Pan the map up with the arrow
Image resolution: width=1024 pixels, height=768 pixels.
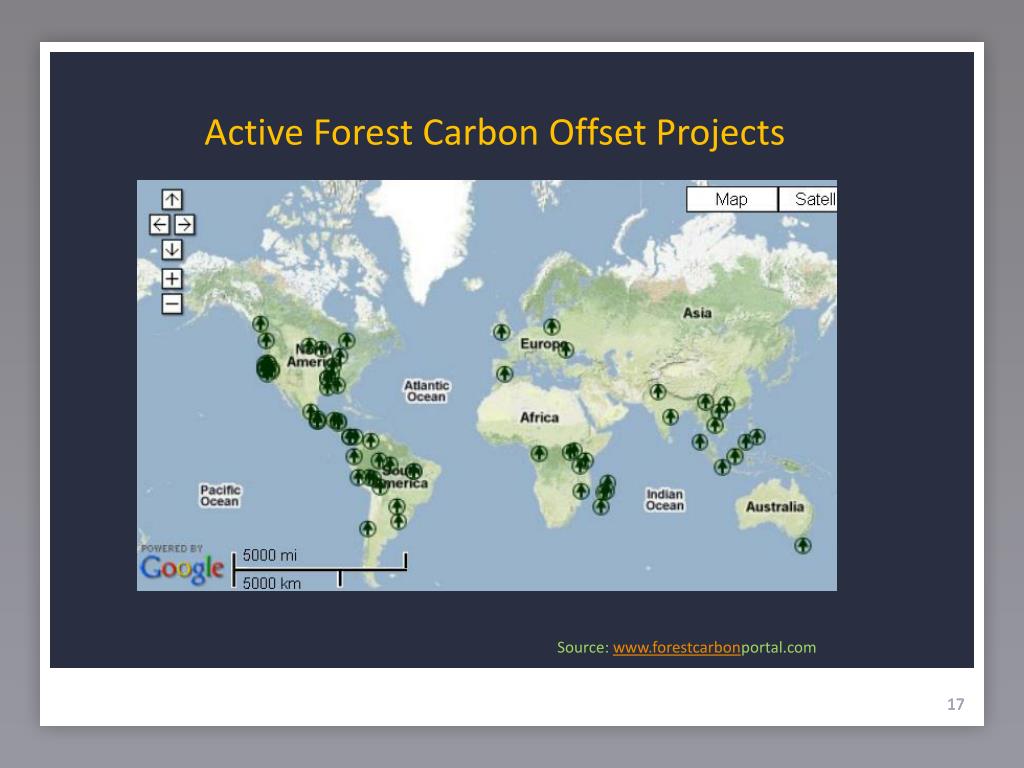coord(172,199)
